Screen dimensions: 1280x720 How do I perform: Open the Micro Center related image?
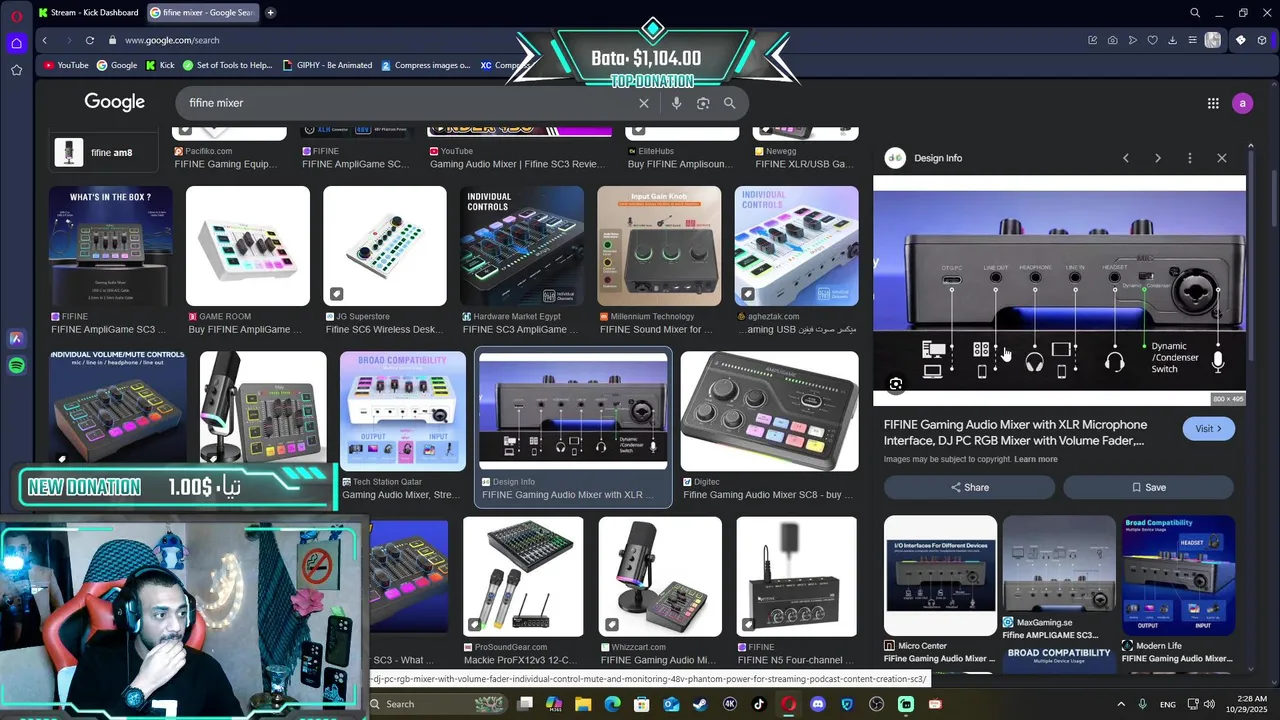(940, 576)
